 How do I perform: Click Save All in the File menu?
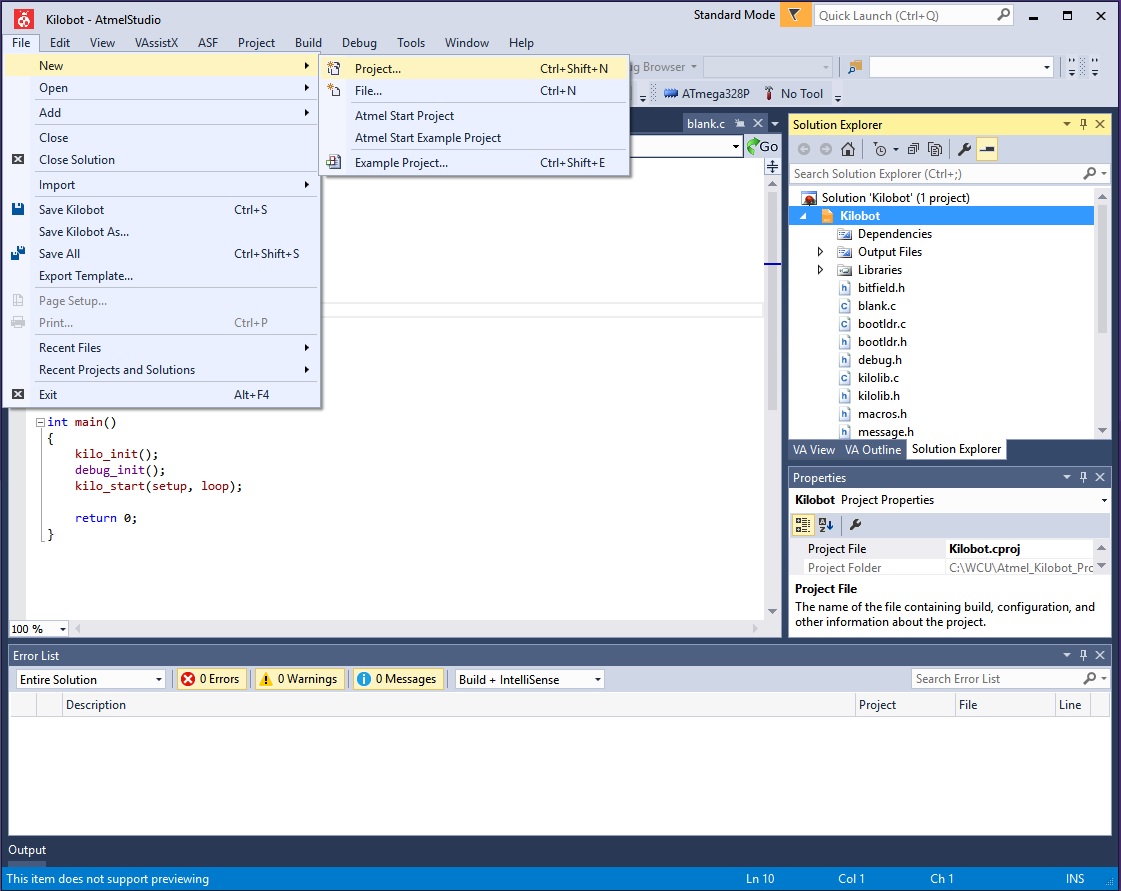click(x=162, y=254)
